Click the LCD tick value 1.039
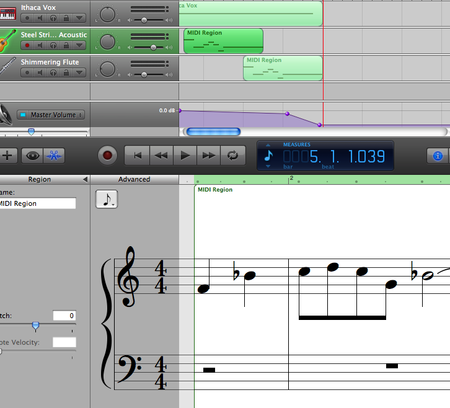The width and height of the screenshot is (450, 408). [367, 156]
